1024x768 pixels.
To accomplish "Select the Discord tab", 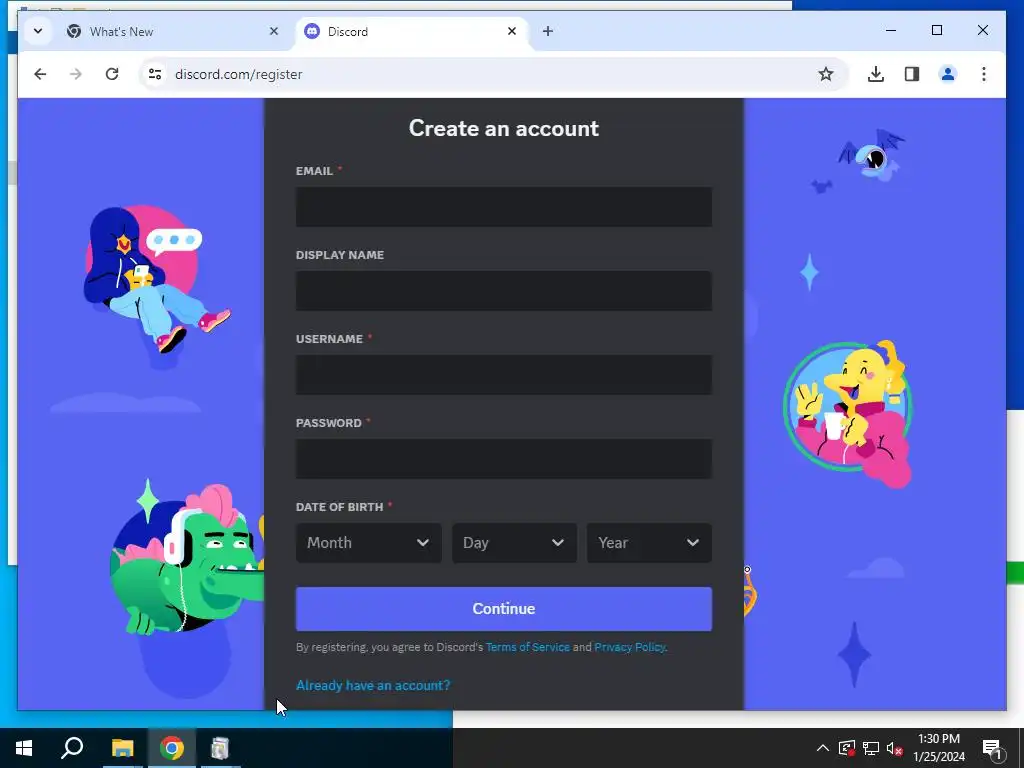I will [411, 31].
